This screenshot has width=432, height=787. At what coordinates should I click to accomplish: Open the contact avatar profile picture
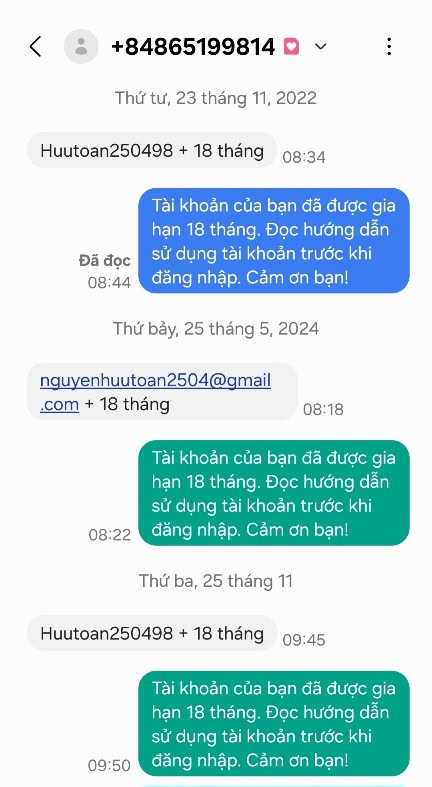(x=81, y=47)
